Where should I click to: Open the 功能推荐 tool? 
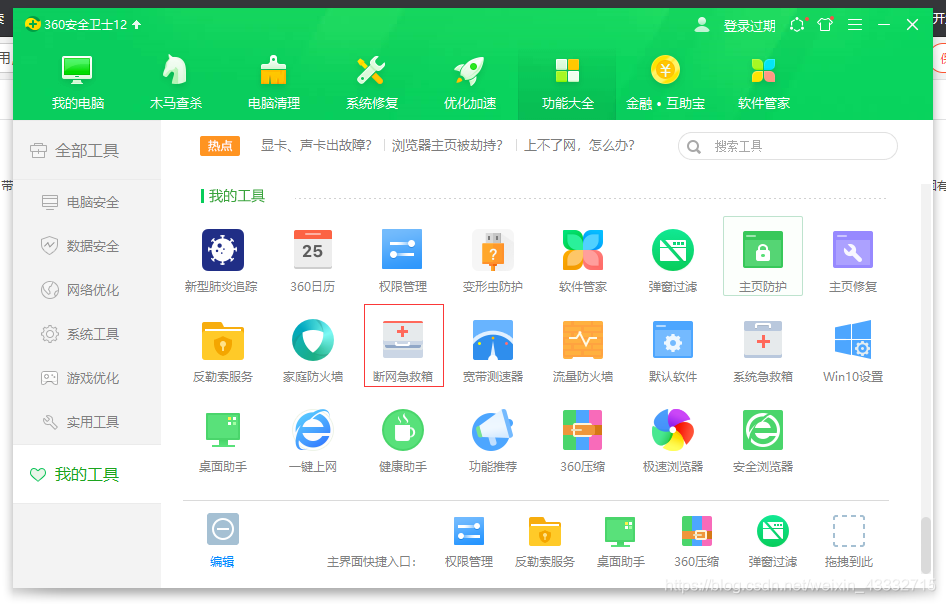click(492, 440)
